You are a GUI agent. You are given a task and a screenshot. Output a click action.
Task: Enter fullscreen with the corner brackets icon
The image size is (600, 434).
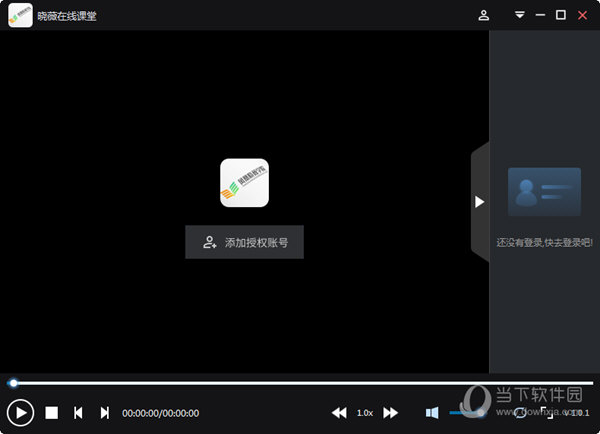(547, 413)
